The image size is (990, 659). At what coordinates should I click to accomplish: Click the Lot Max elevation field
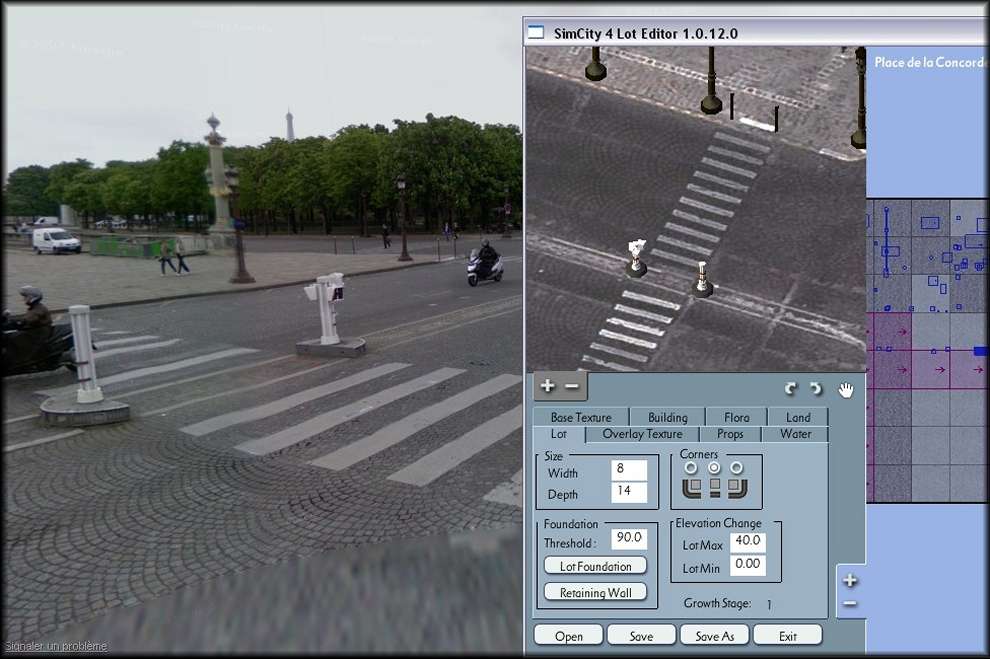(x=747, y=541)
